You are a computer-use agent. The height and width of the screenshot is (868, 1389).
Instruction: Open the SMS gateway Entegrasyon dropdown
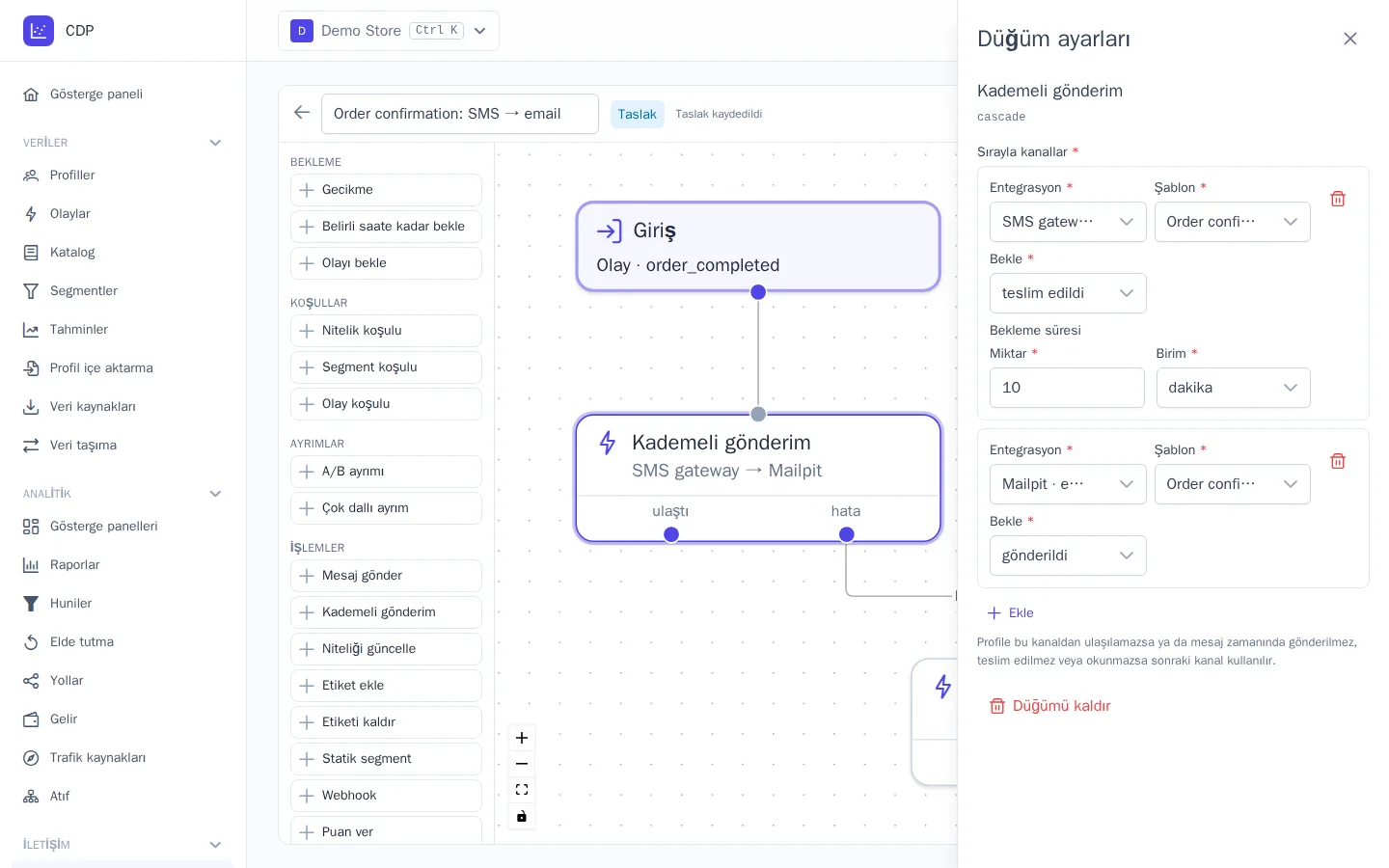(1068, 222)
